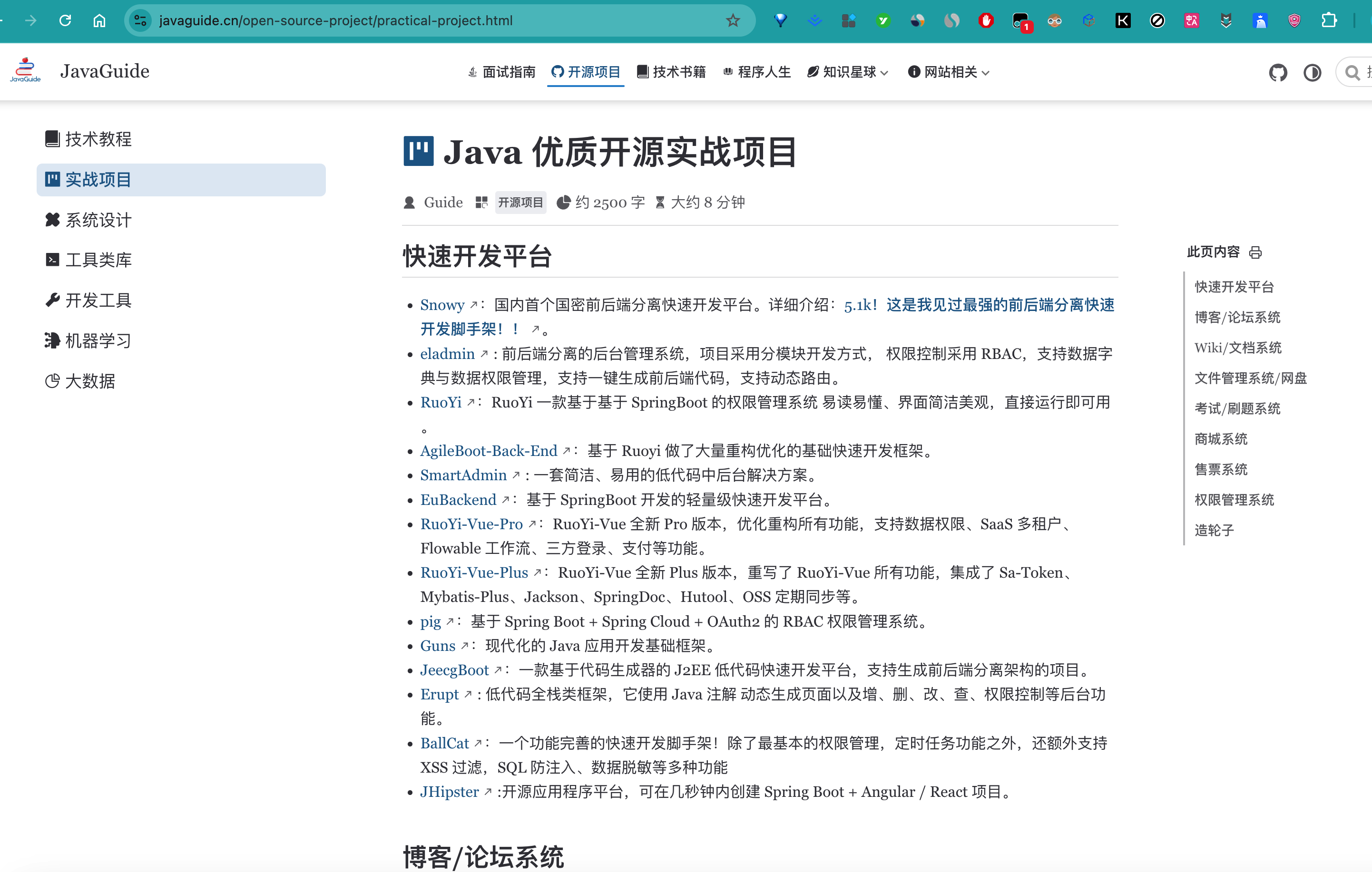This screenshot has width=1372, height=872.
Task: Go to the browser home page icon
Action: point(99,20)
